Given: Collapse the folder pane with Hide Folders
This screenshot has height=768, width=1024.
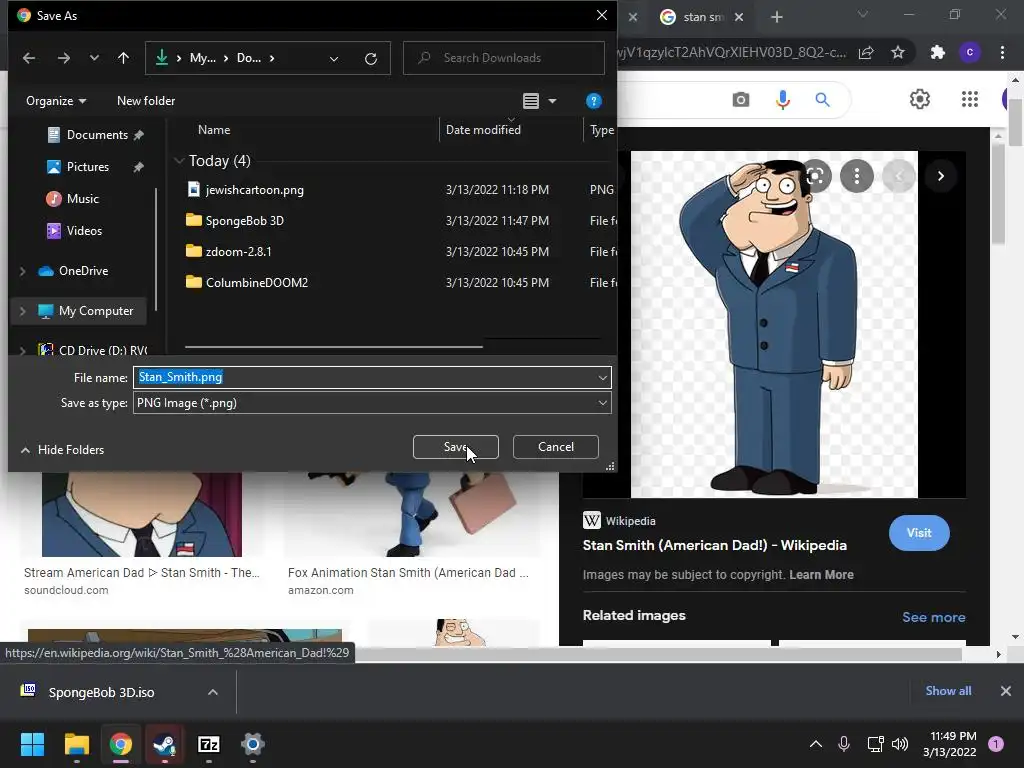Looking at the screenshot, I should 63,450.
